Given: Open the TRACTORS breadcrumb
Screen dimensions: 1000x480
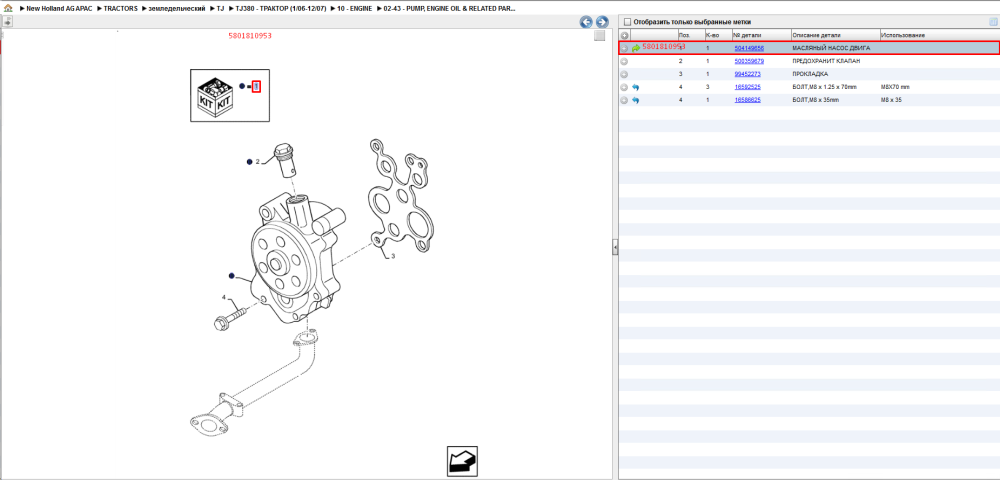Looking at the screenshot, I should (x=121, y=9).
